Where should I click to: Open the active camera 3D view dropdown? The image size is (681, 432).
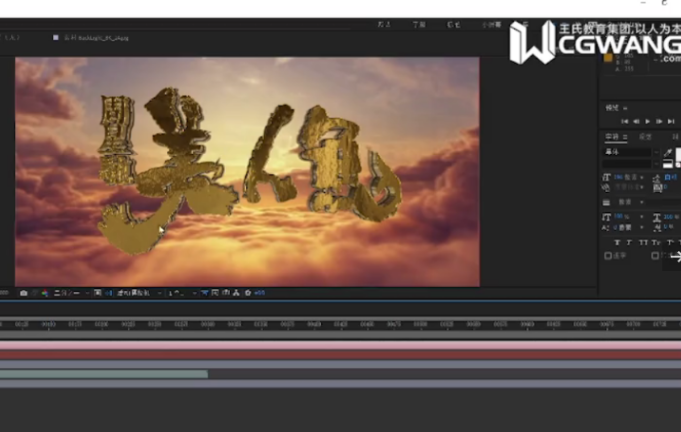point(139,293)
